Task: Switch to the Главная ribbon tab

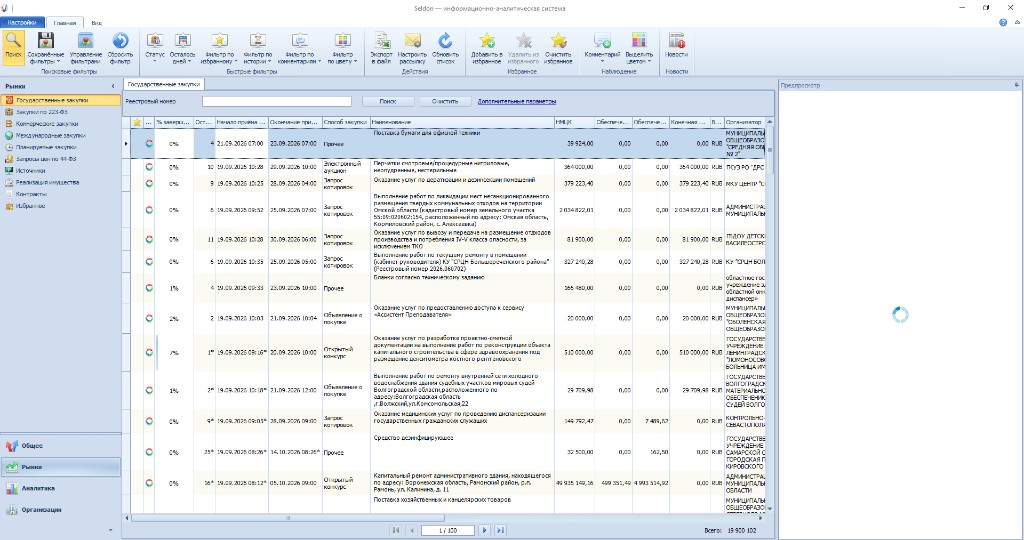Action: point(65,23)
